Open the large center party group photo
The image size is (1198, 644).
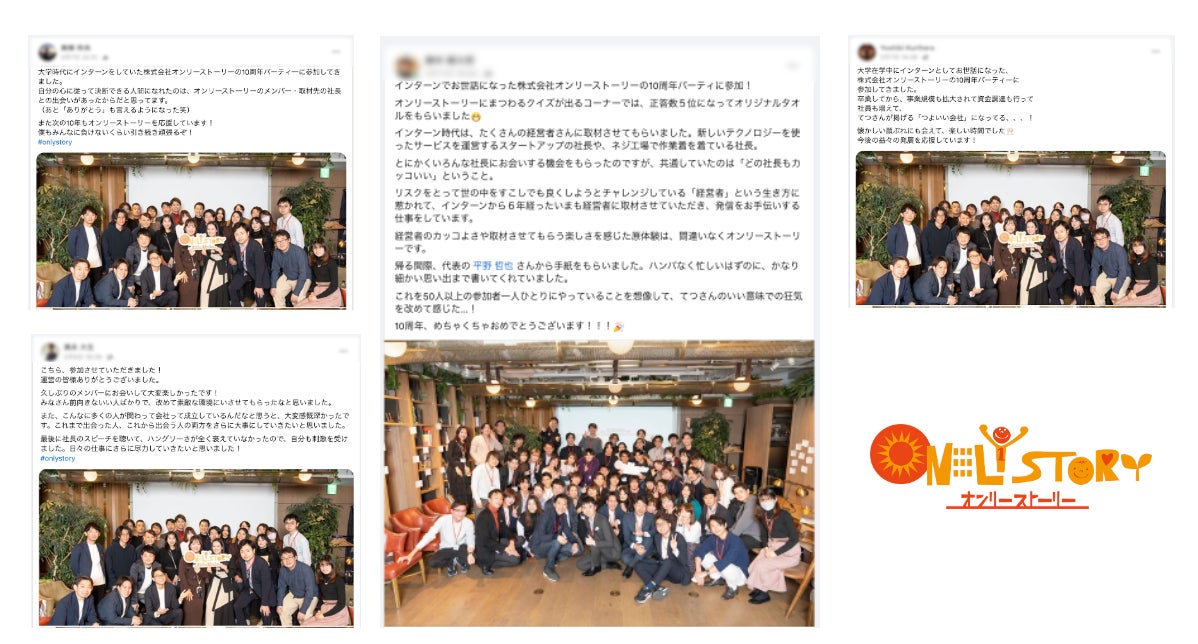point(599,484)
